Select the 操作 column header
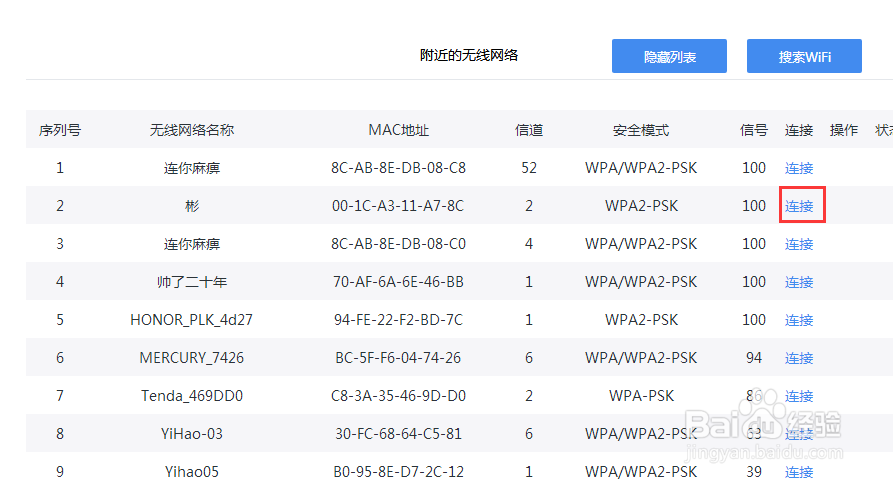 (844, 130)
